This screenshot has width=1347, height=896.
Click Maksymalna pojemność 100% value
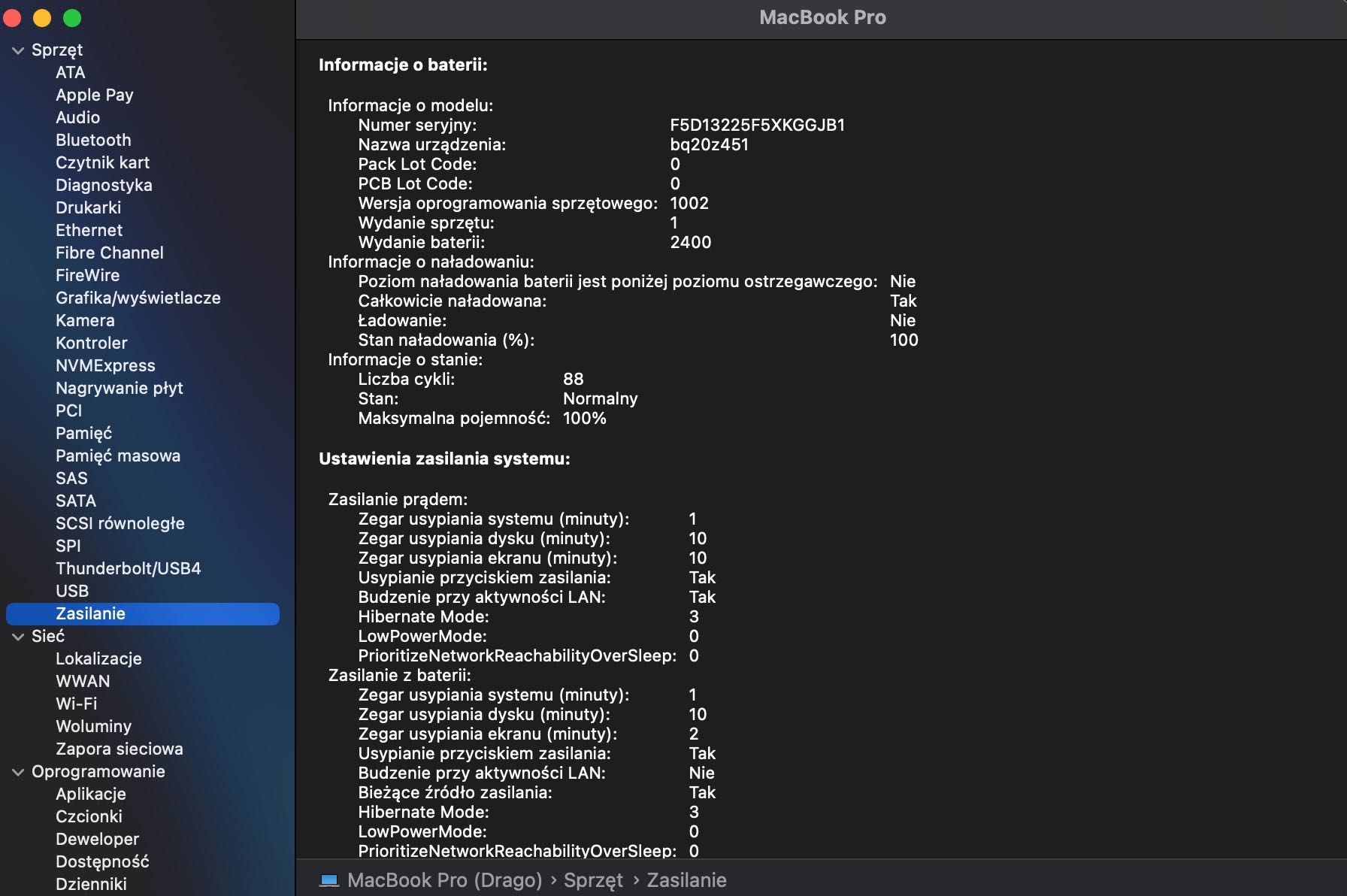585,418
